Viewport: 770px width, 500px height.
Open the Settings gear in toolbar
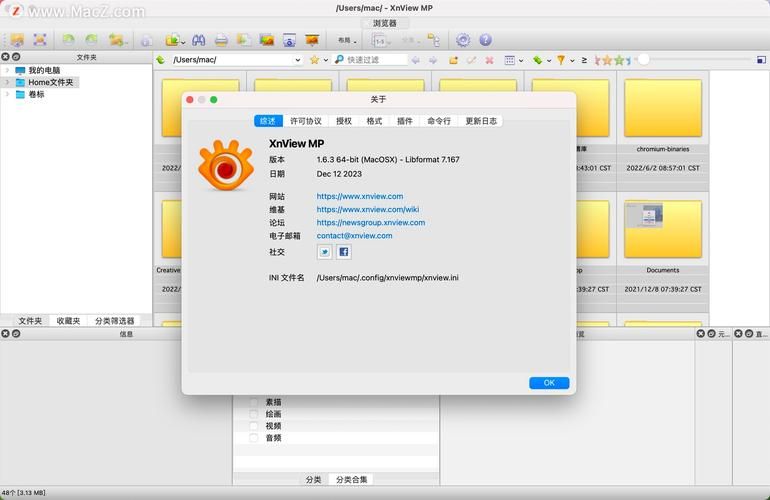[463, 40]
